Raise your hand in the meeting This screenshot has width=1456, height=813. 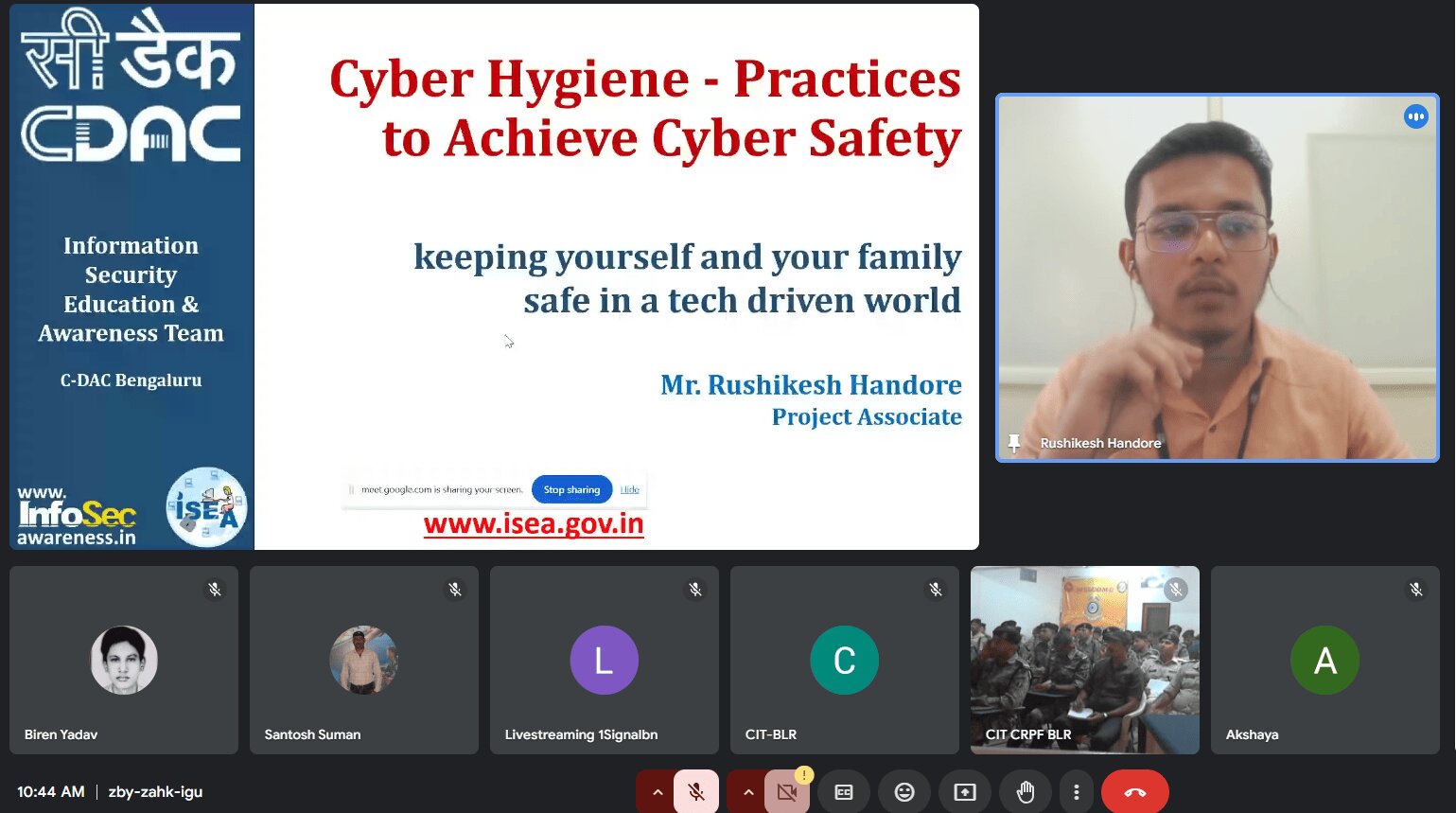point(1026,792)
